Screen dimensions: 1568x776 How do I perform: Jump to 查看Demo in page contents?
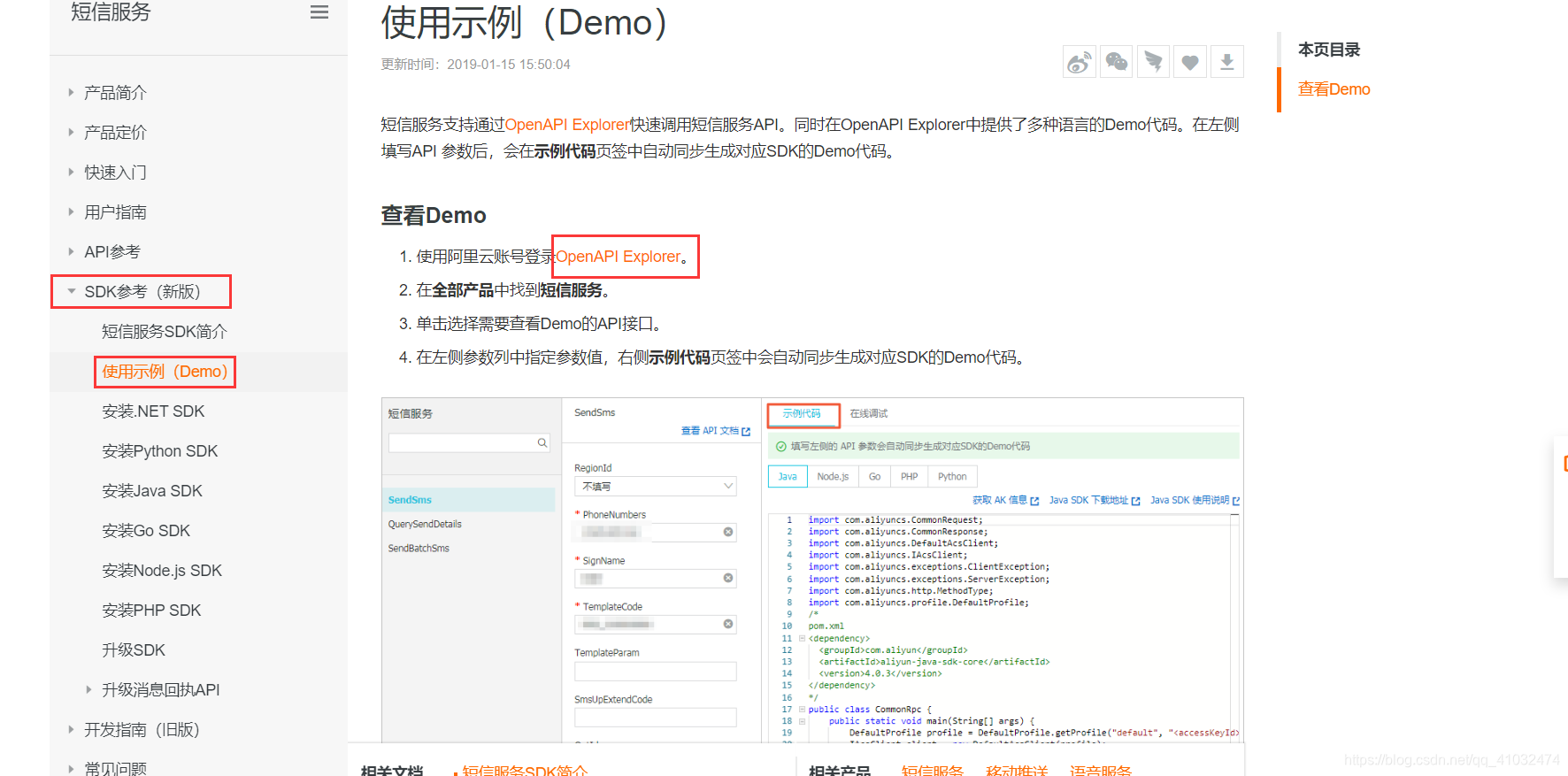coord(1334,89)
